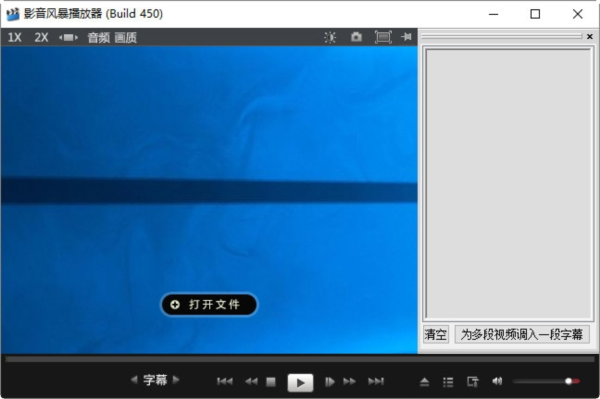Click the volume slider track
Viewport: 600px width, 399px height.
[546, 381]
